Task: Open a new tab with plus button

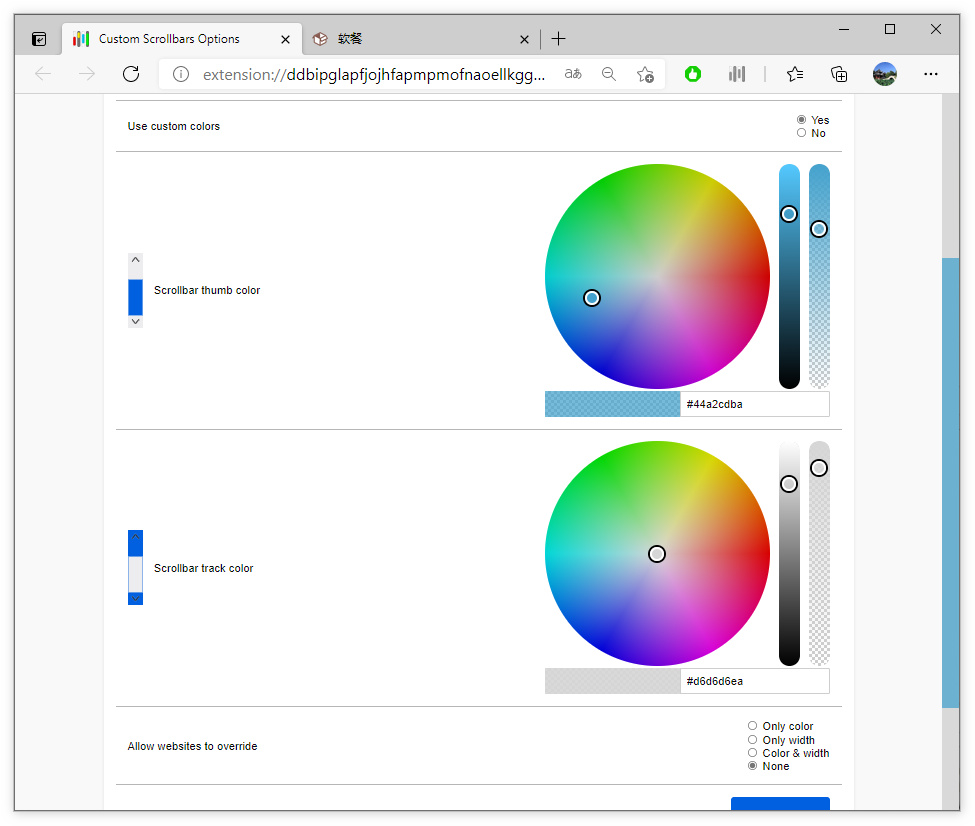Action: (558, 39)
